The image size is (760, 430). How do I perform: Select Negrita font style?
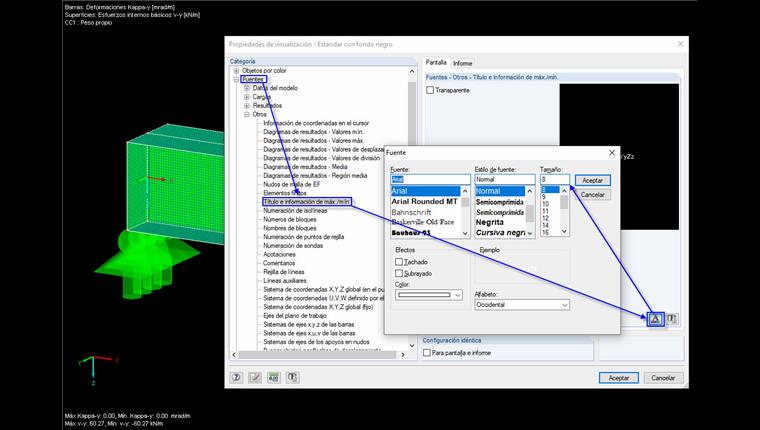[490, 223]
